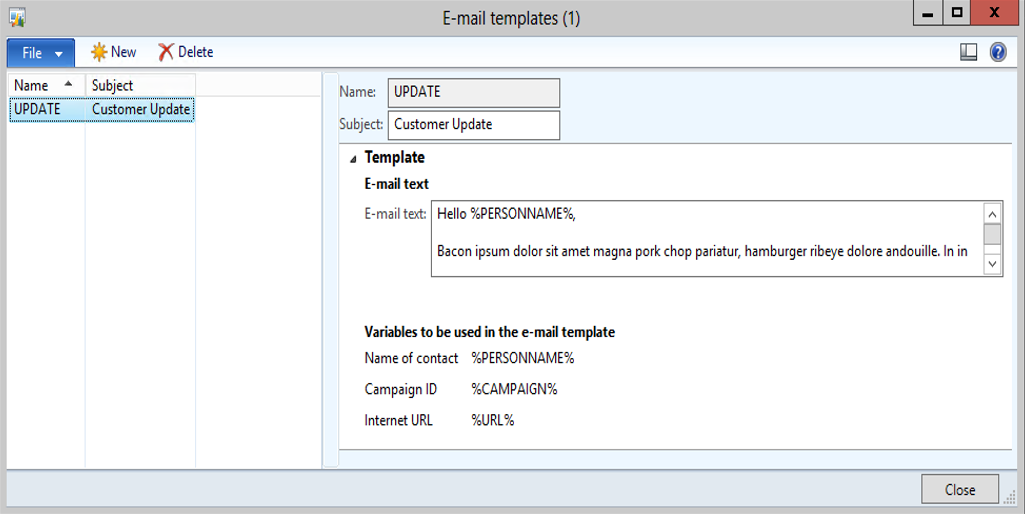Viewport: 1025px width, 514px height.
Task: Click the red Delete X icon
Action: click(x=166, y=52)
